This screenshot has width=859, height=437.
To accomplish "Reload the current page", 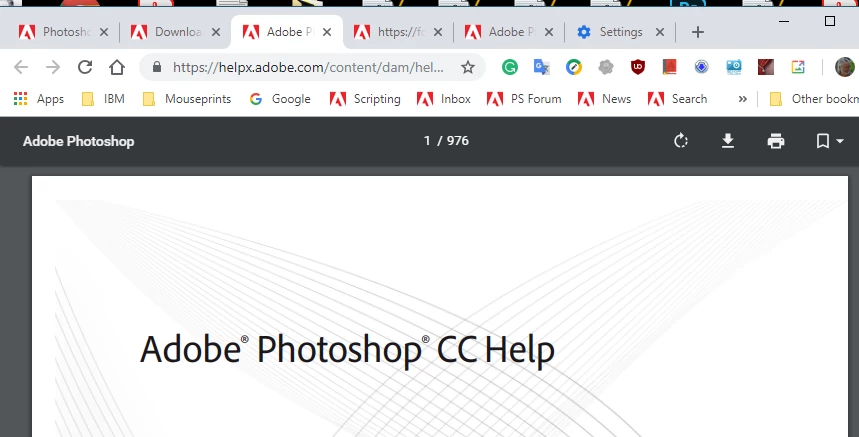I will pos(85,67).
